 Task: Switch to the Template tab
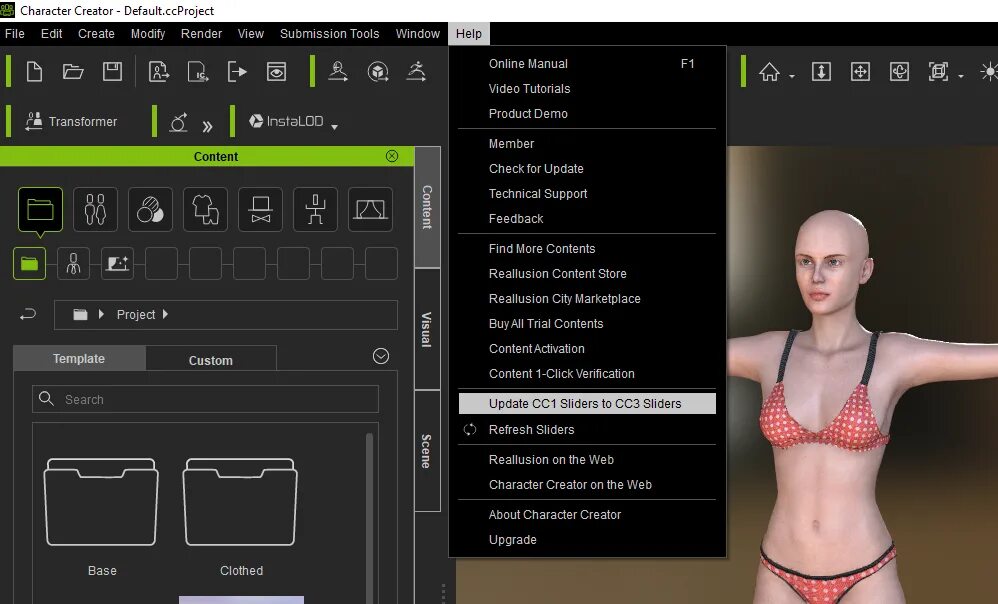point(79,358)
